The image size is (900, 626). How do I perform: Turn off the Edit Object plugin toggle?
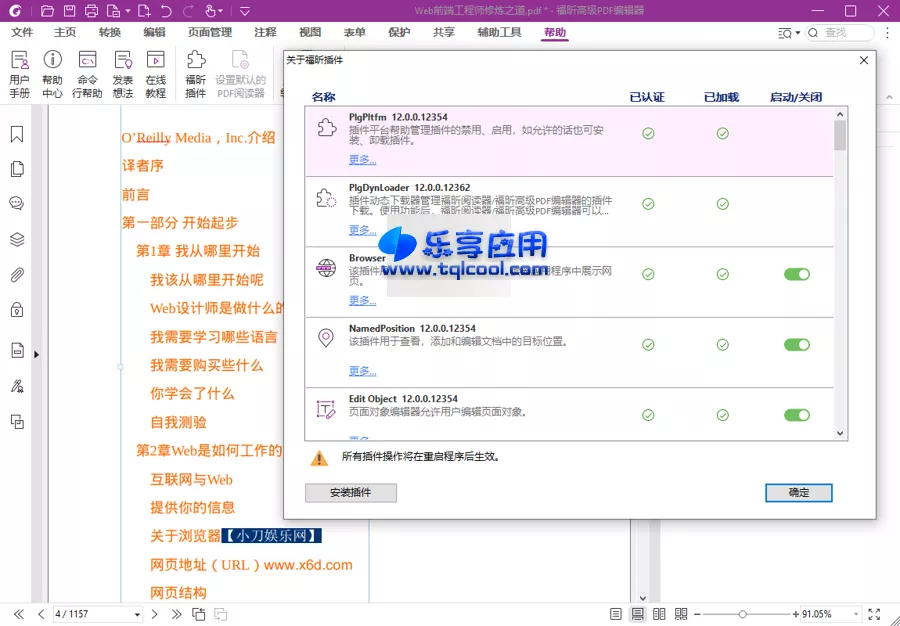[795, 414]
